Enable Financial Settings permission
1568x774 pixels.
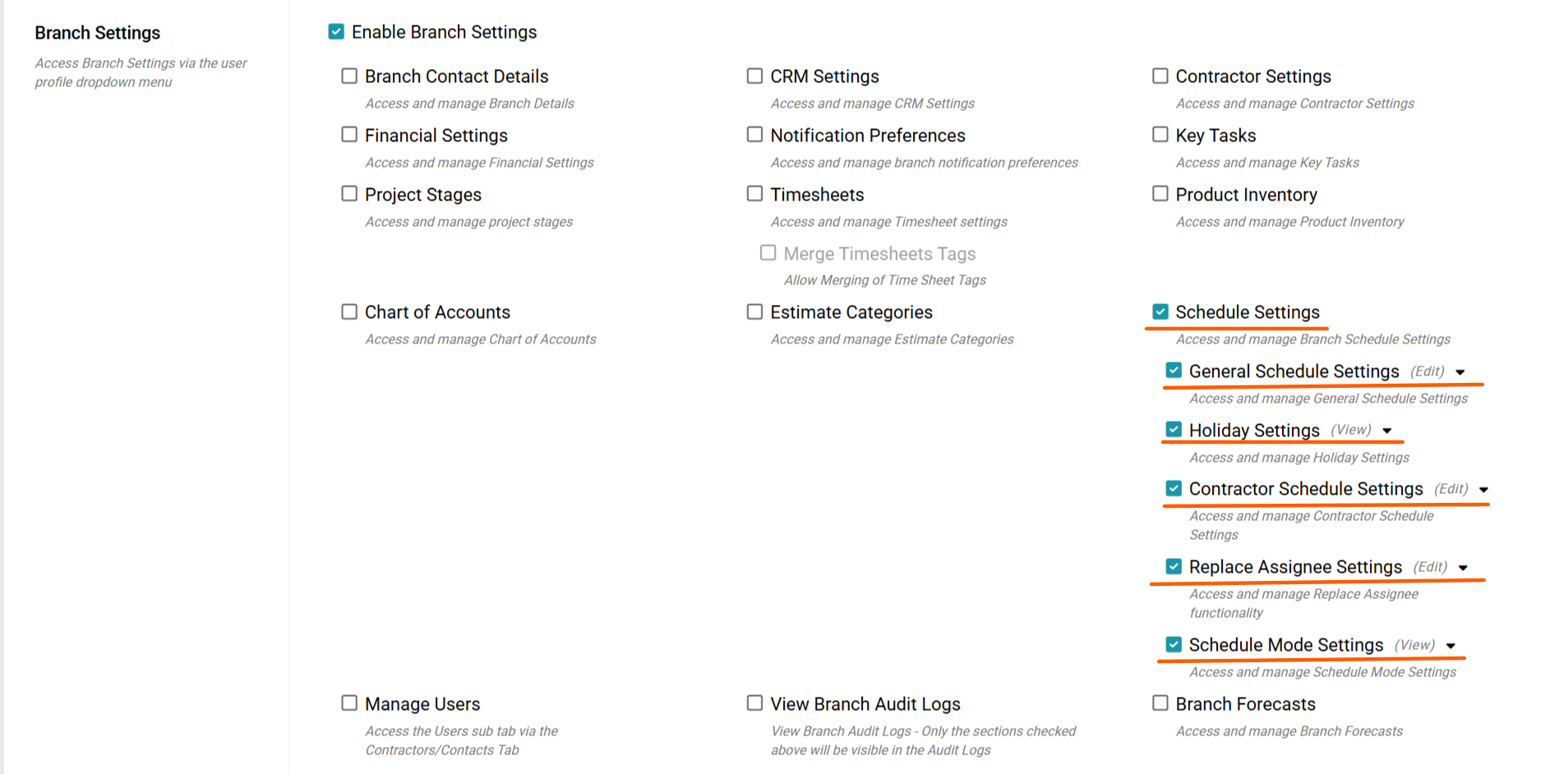pos(349,135)
